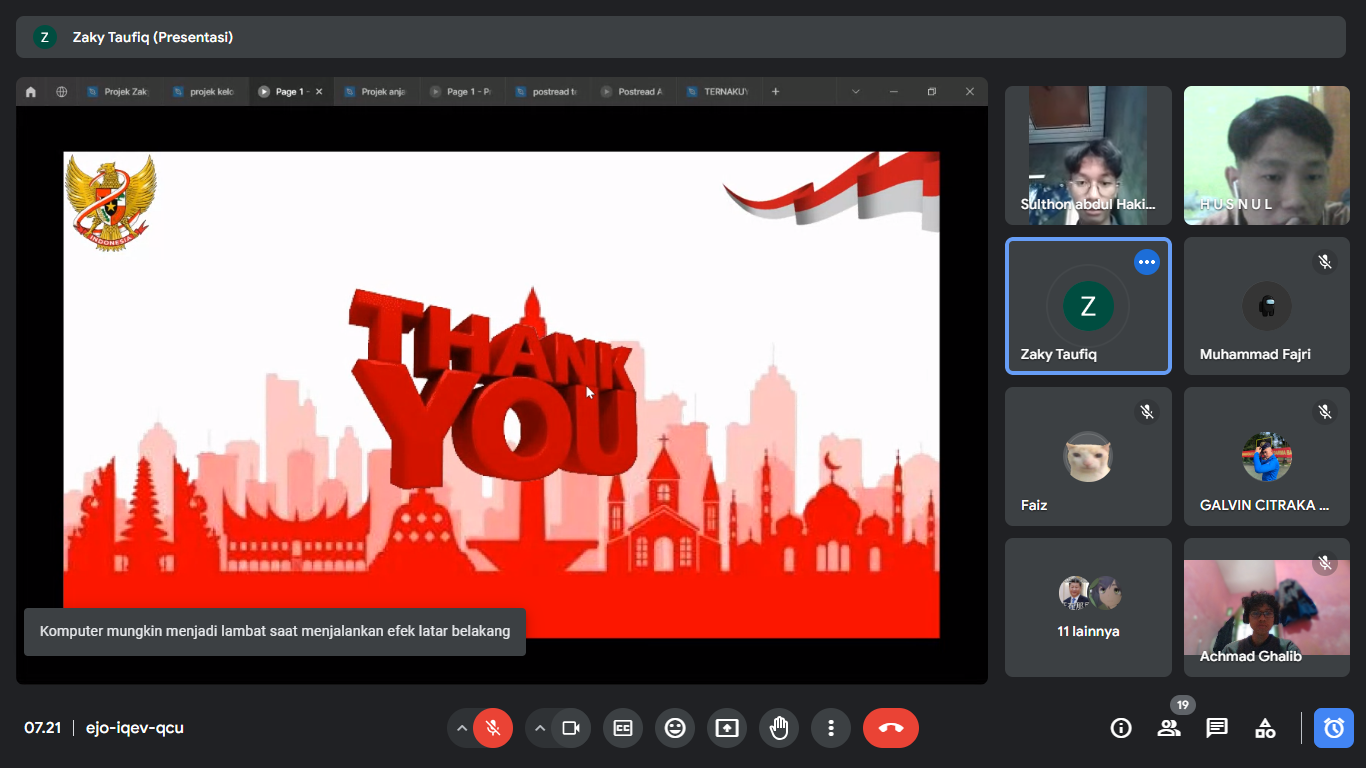Image resolution: width=1366 pixels, height=768 pixels.
Task: Open the chat messages panel
Action: [1217, 728]
